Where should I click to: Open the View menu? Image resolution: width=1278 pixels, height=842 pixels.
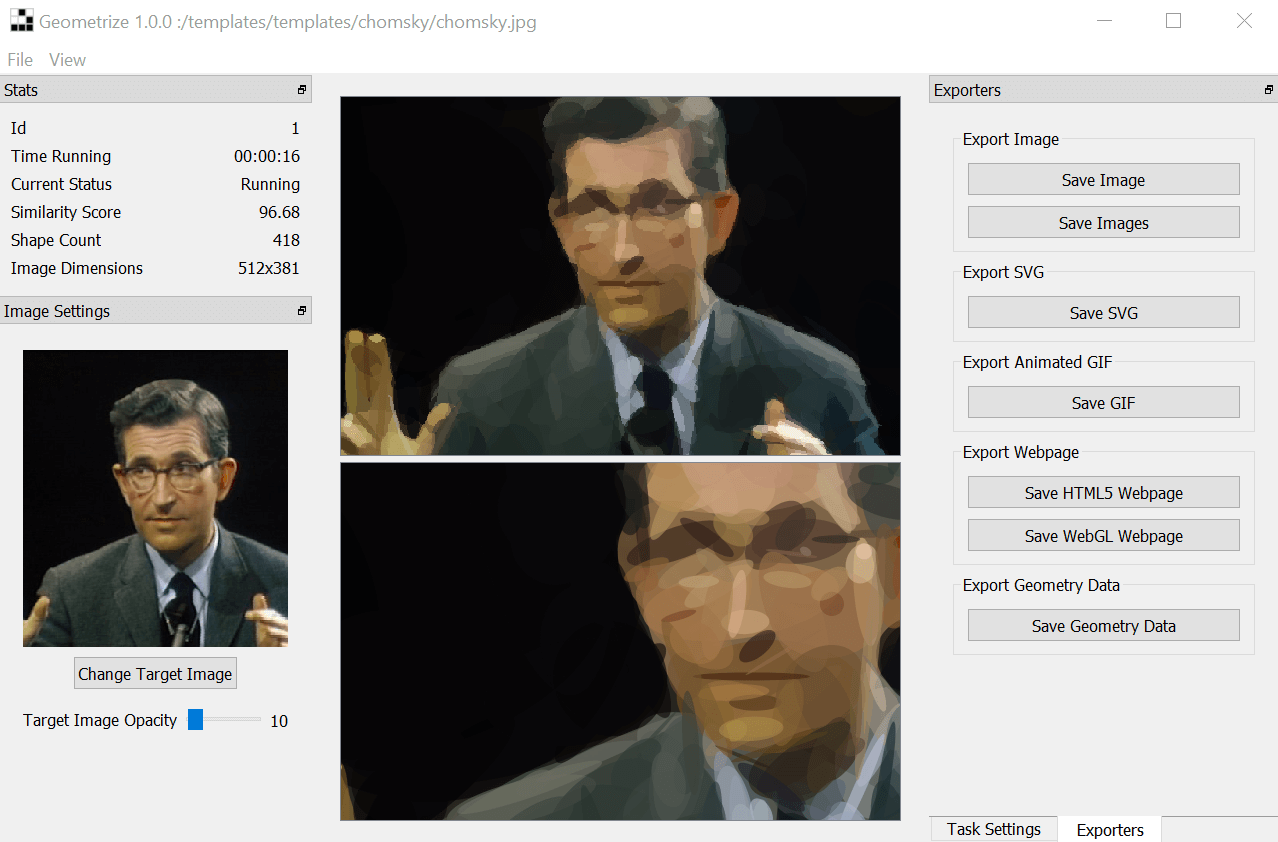coord(67,60)
